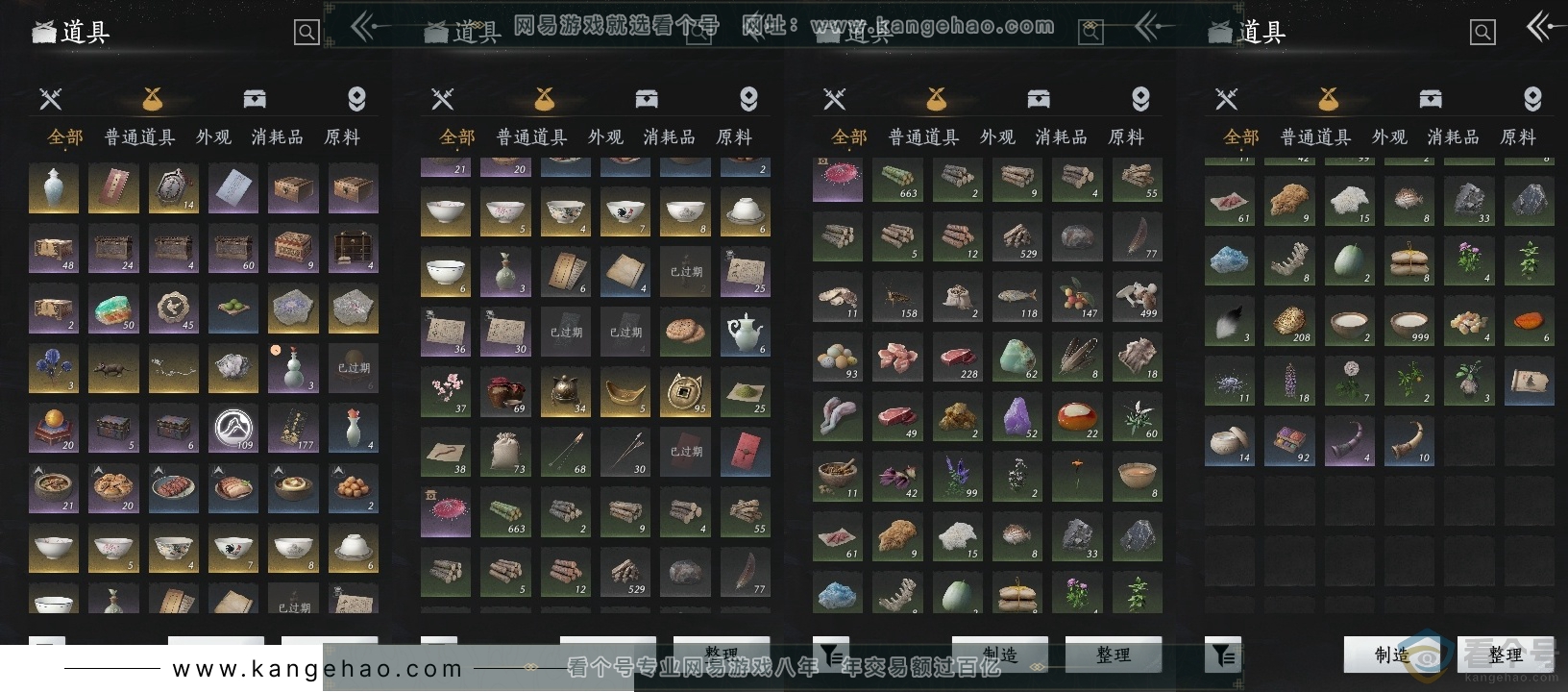Open the filter button in the rightmost panel
This screenshot has width=1568, height=692.
[x=1223, y=655]
